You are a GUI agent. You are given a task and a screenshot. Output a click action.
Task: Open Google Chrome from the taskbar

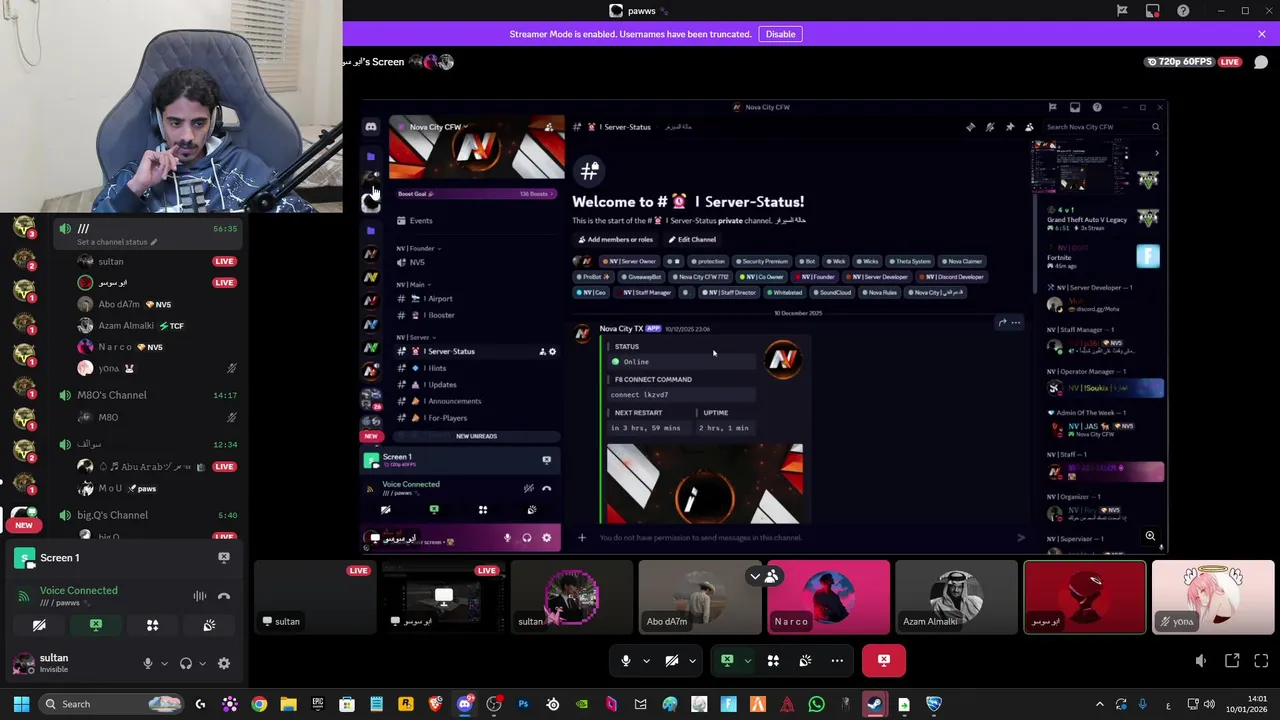click(x=259, y=704)
